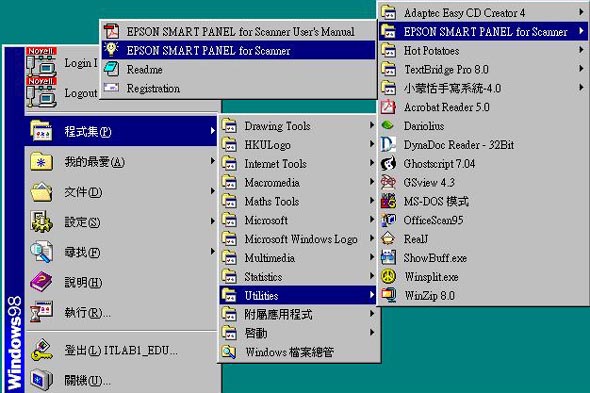The width and height of the screenshot is (590, 393).
Task: Click the Novell Login network icon
Action: tap(41, 62)
